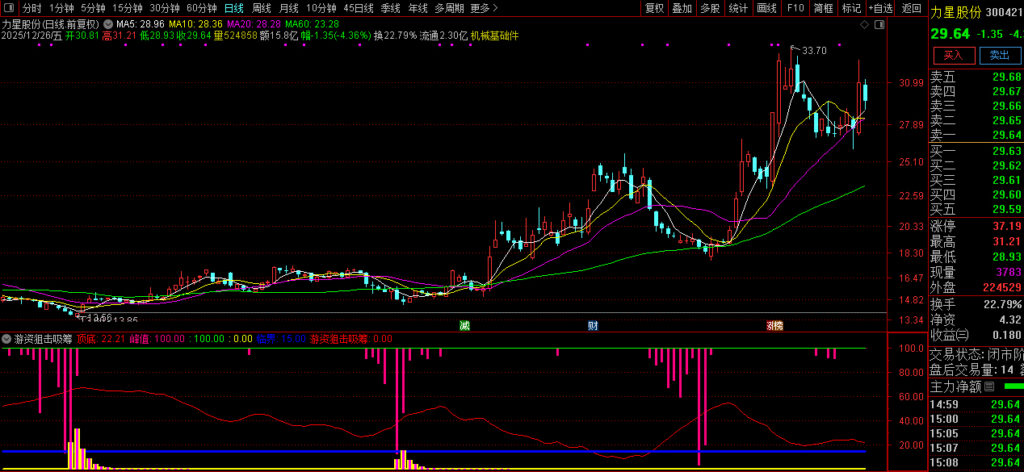Viewport: 1024px width, 472px height.
Task: Click the icon next to 主力净额
Action: [989, 386]
